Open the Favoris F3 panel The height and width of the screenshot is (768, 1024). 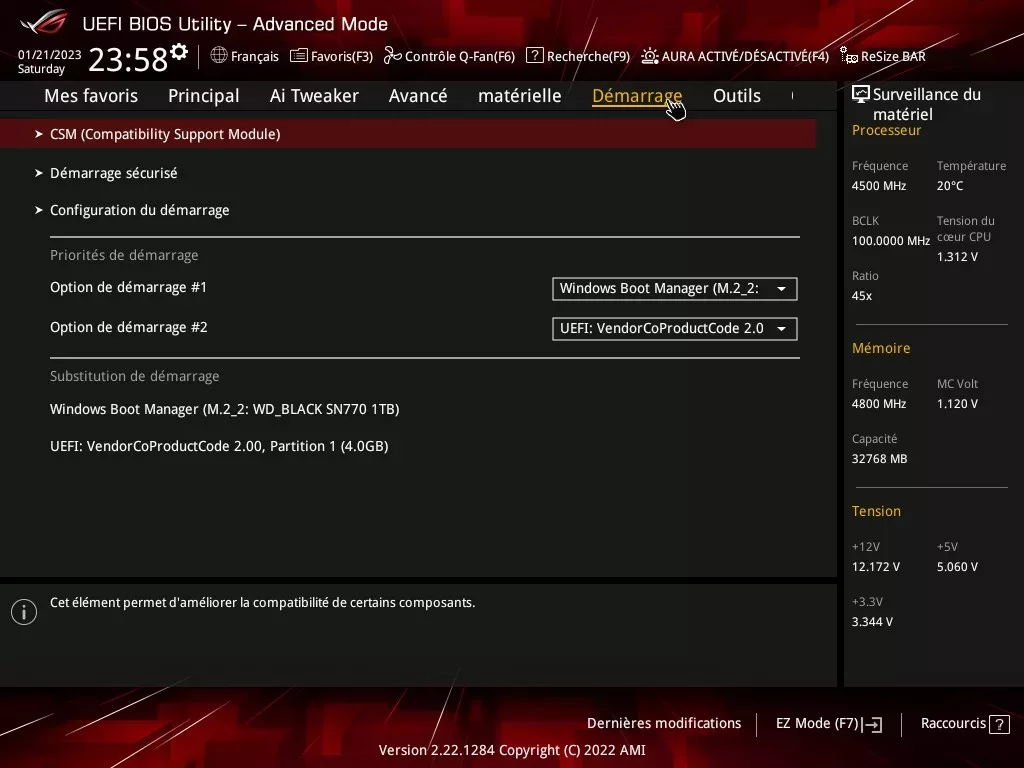click(331, 57)
